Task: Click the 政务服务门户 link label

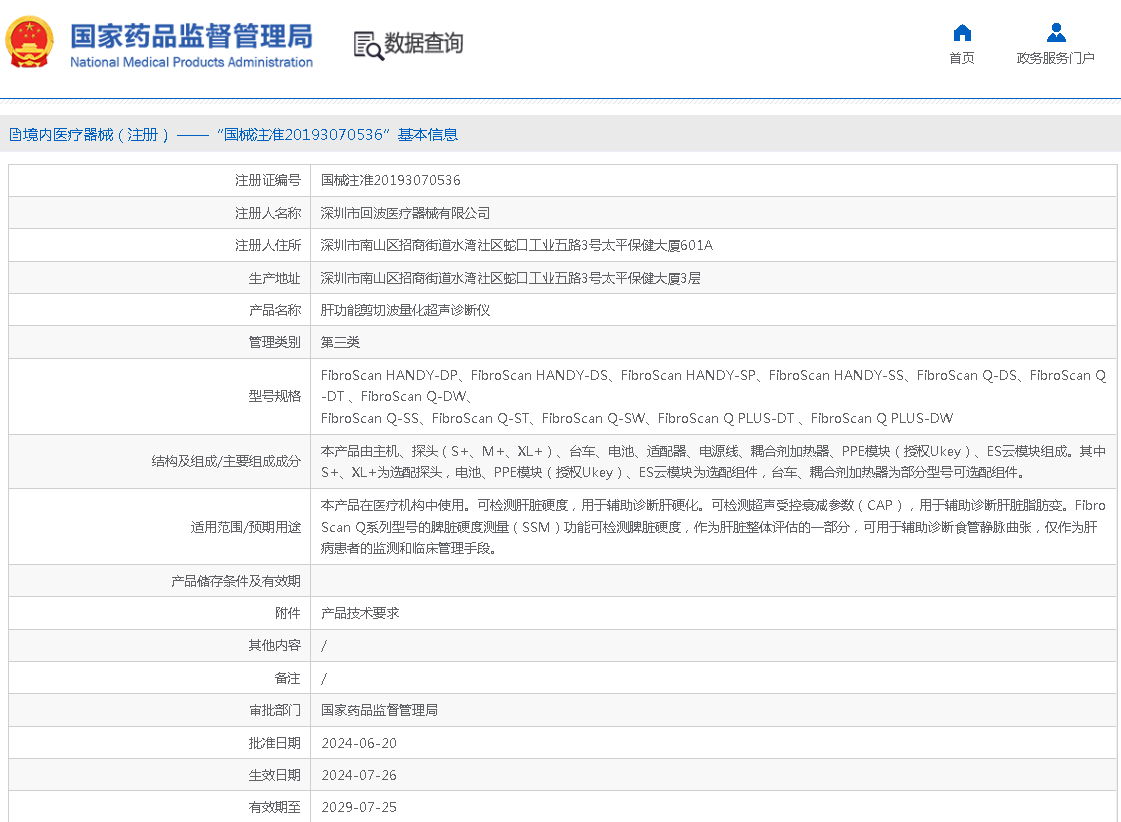Action: tap(1055, 58)
